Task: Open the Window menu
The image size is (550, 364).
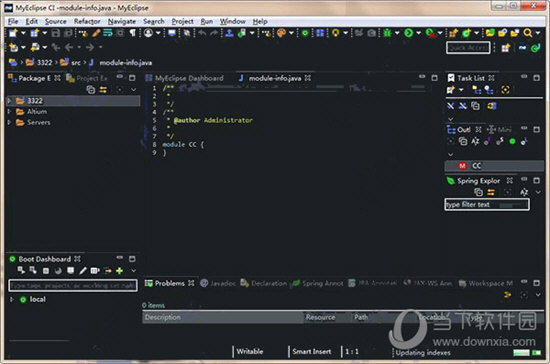Action: [x=233, y=21]
